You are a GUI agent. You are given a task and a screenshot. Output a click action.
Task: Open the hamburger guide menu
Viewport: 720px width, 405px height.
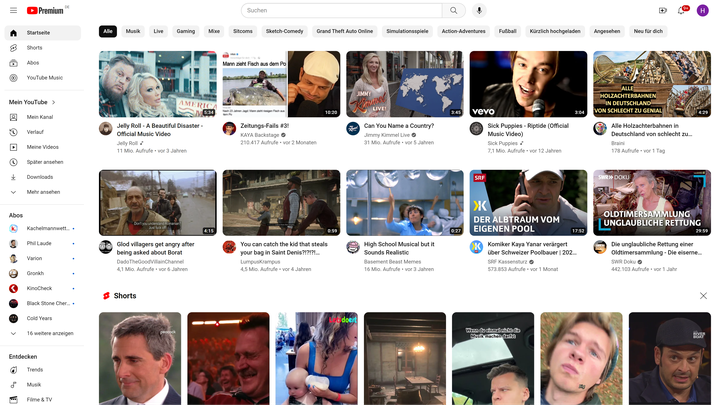click(13, 10)
